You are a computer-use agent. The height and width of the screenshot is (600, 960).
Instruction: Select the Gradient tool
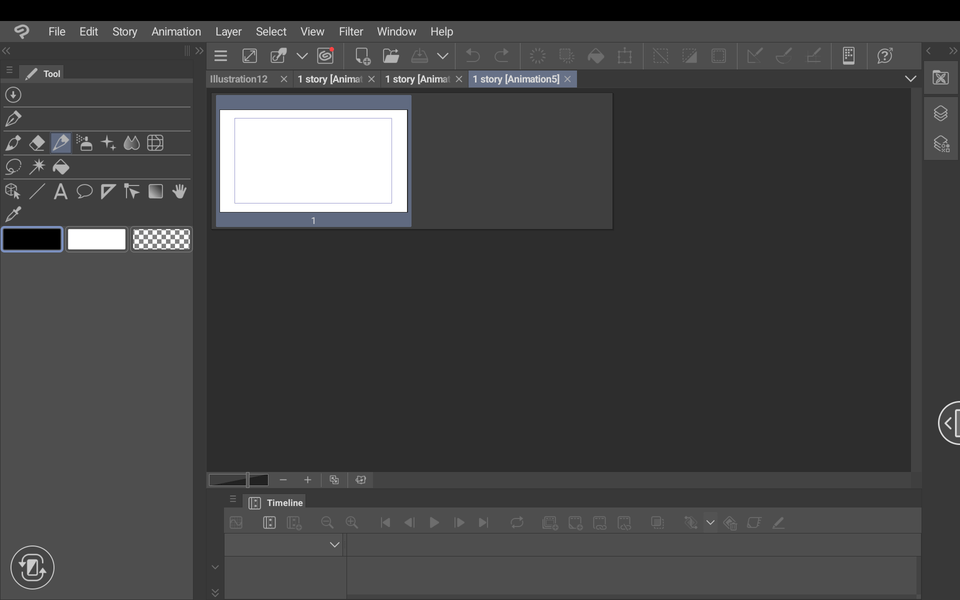(155, 191)
